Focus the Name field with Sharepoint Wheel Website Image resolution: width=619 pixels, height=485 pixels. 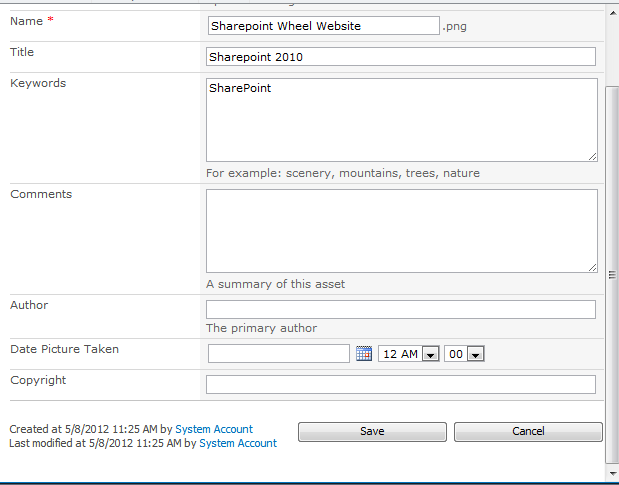(x=324, y=26)
